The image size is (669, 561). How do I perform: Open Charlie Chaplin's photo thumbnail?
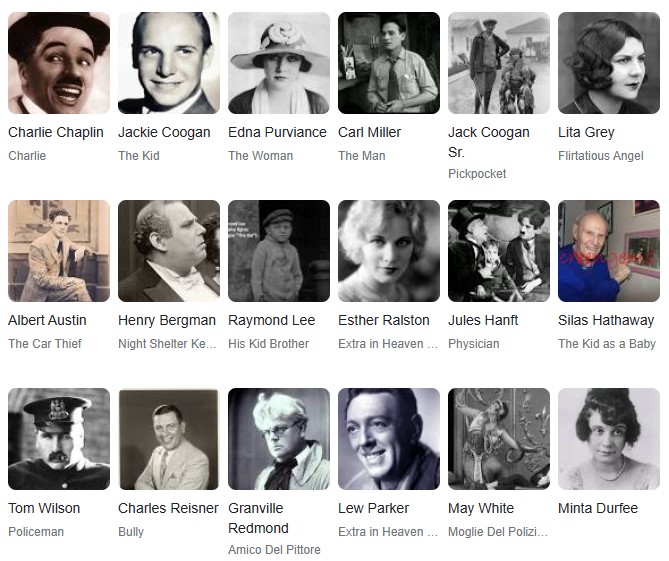(x=59, y=63)
